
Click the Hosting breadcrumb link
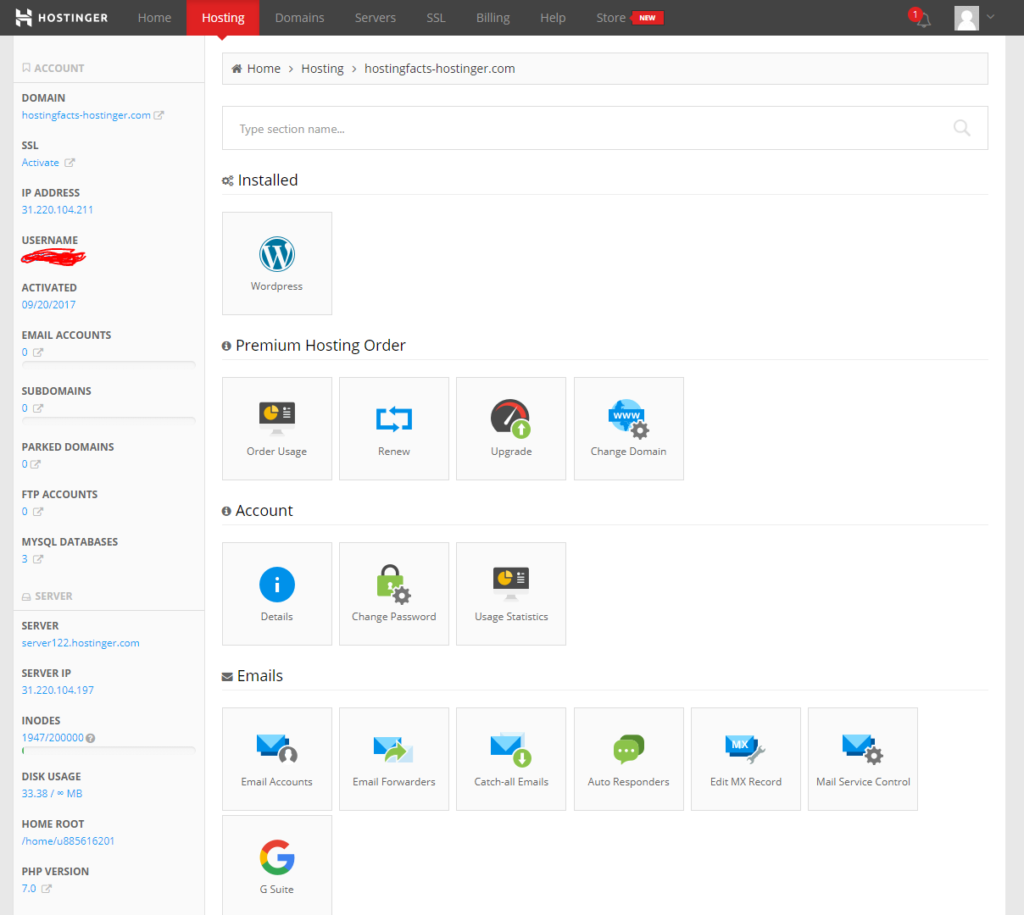(322, 69)
